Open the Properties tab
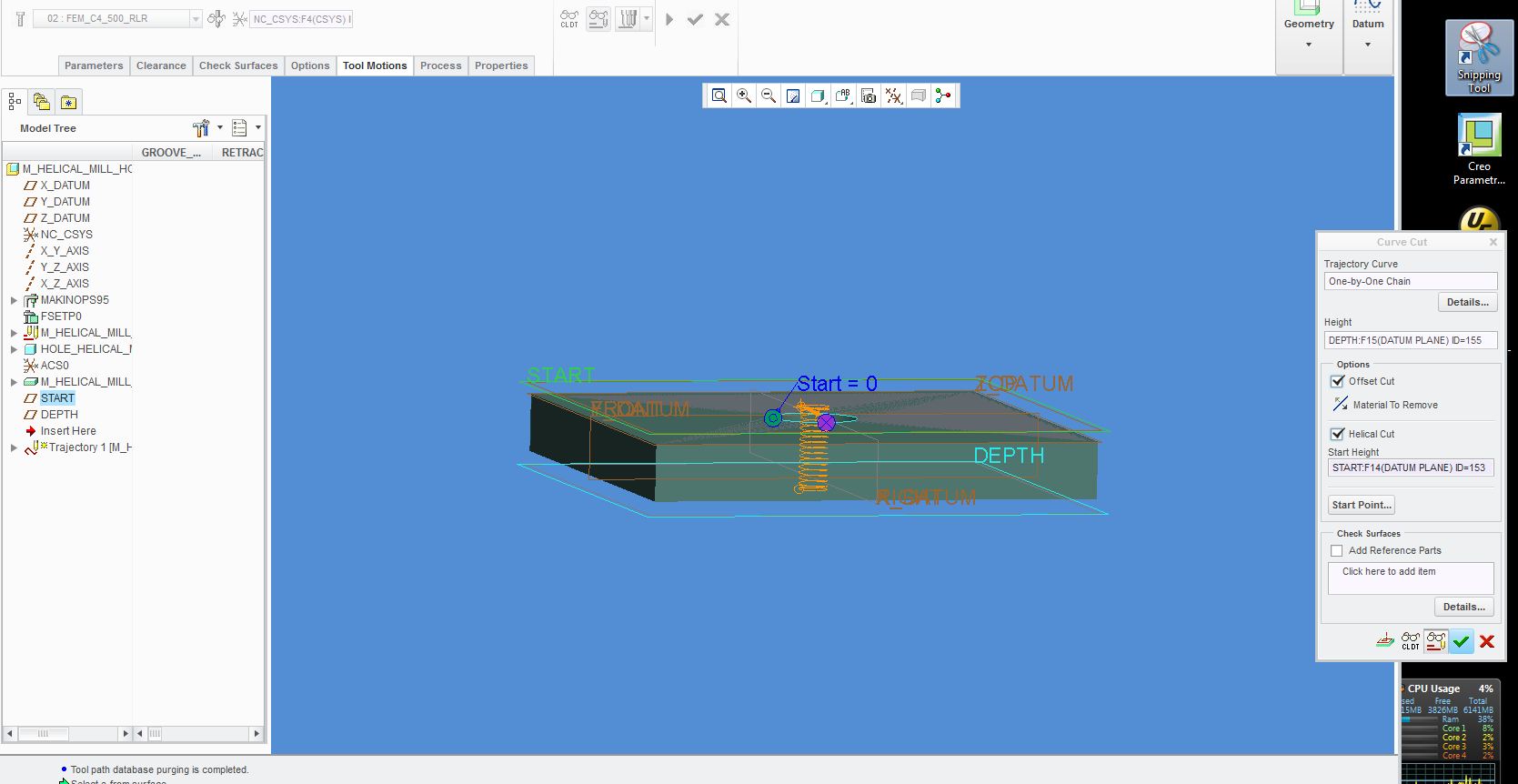 pos(501,65)
